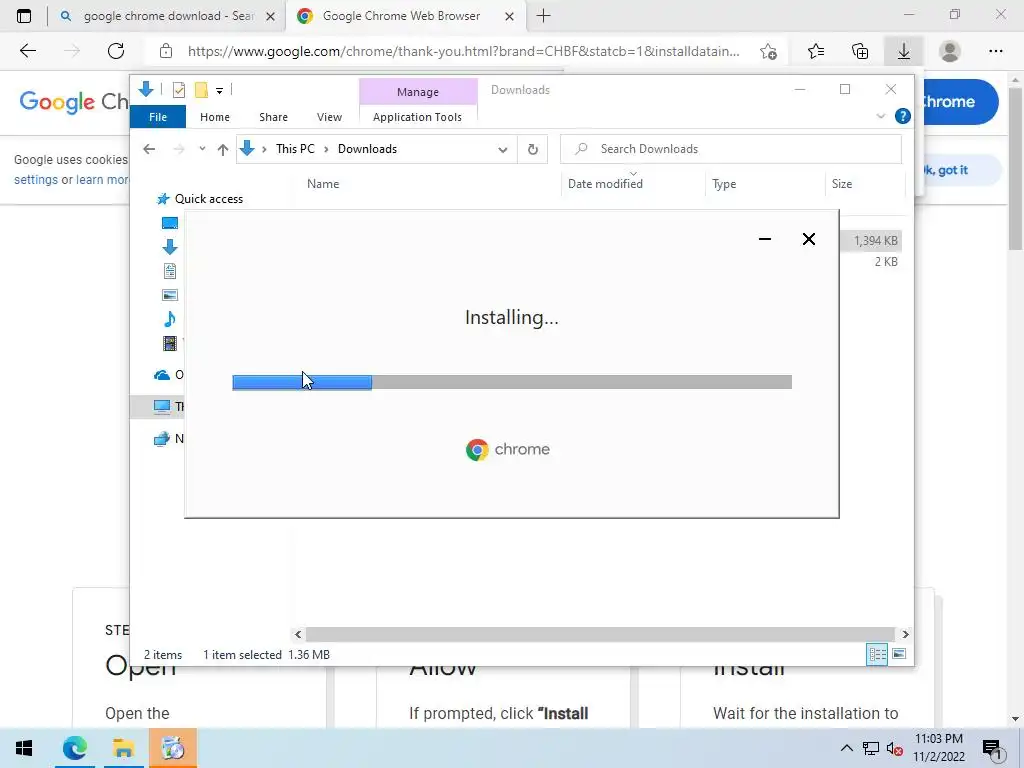Open File Explorer from the taskbar
The width and height of the screenshot is (1024, 768).
click(x=123, y=748)
